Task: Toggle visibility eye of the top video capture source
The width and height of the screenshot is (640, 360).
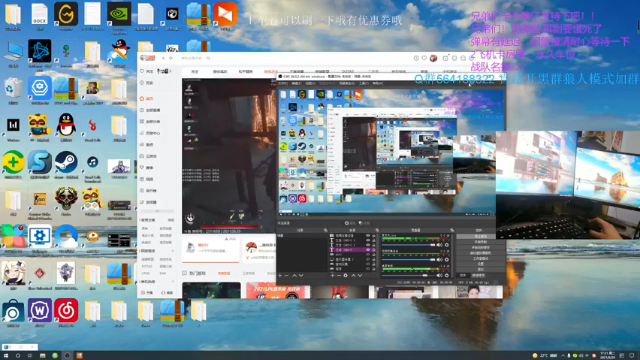Action: tap(368, 236)
